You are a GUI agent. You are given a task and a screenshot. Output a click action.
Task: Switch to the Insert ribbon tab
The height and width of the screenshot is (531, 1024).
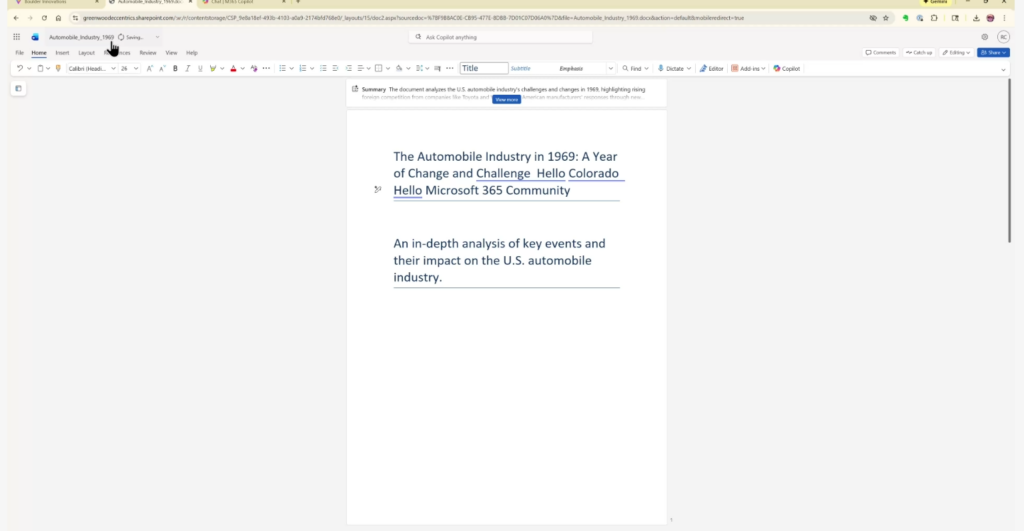tap(62, 52)
